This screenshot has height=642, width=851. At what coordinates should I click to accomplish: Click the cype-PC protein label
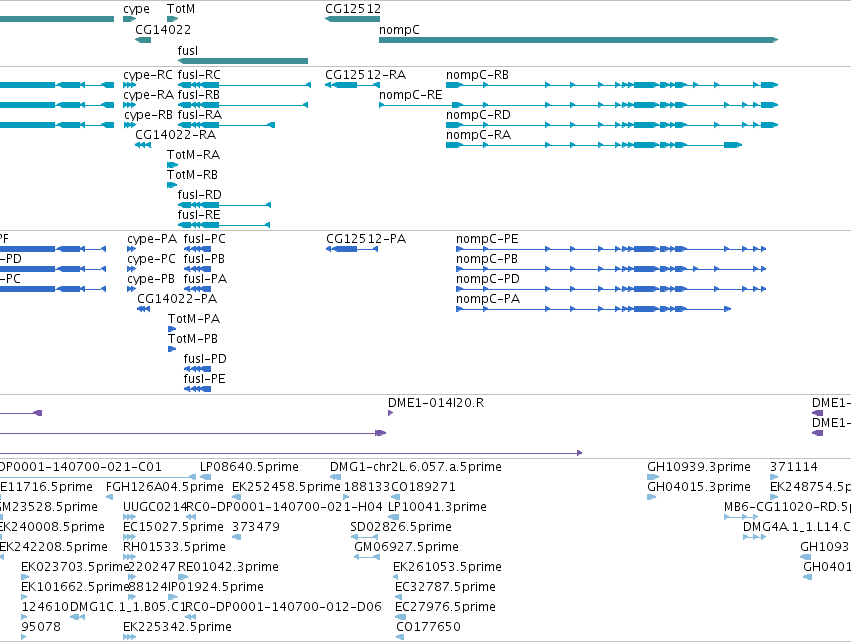pyautogui.click(x=151, y=259)
